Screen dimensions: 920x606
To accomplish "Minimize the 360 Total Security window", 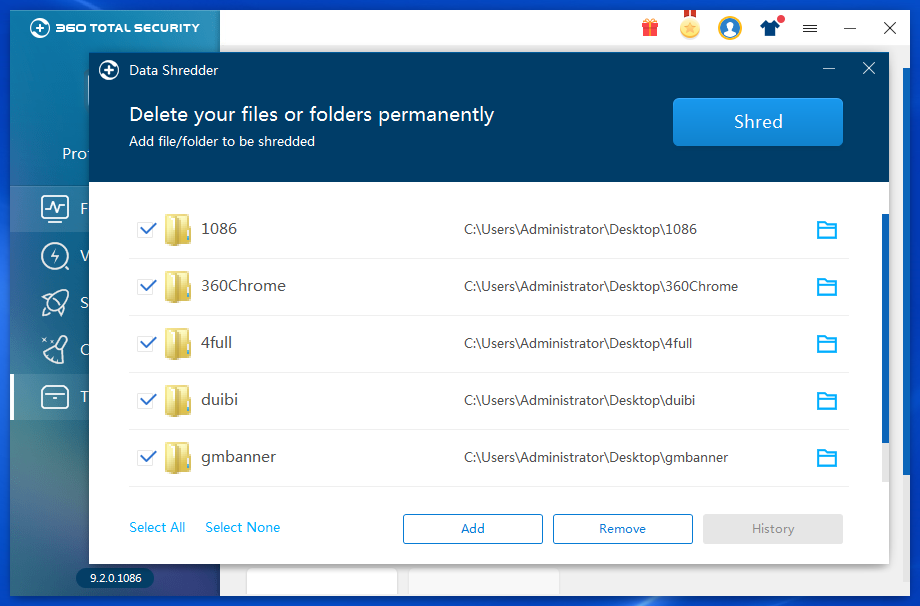I will (x=850, y=28).
